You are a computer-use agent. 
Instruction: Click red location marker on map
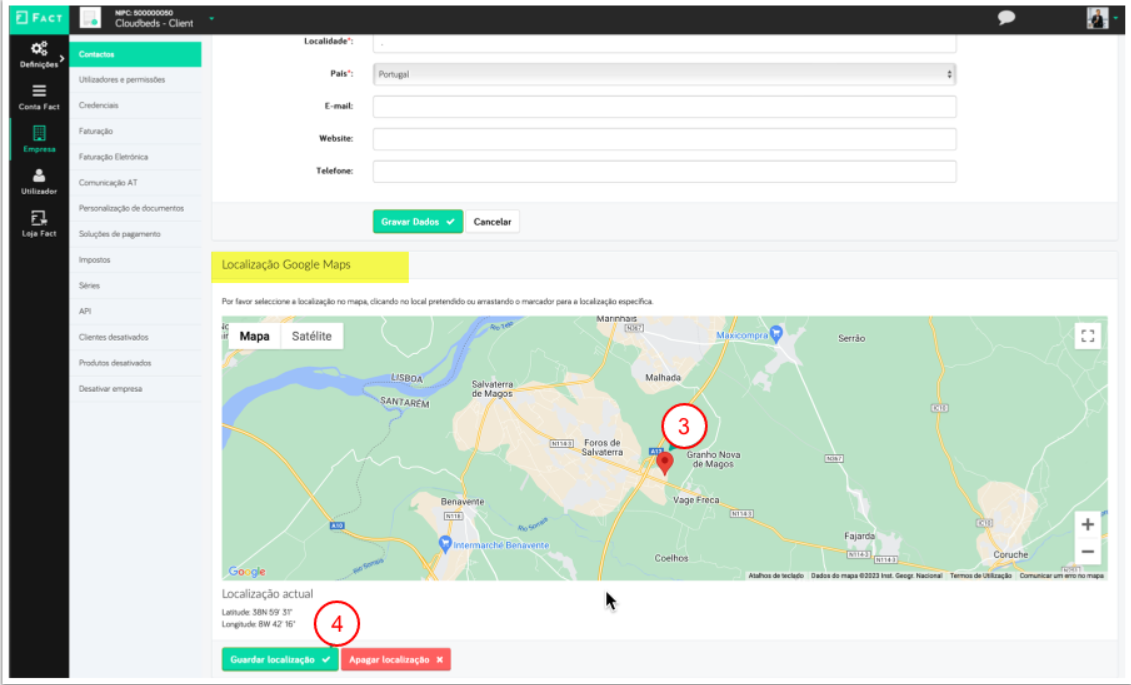pyautogui.click(x=664, y=462)
